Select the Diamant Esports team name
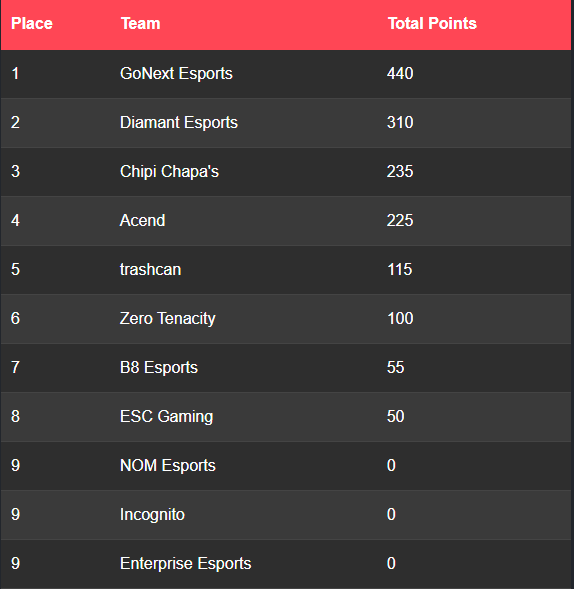The image size is (574, 589). pos(179,122)
